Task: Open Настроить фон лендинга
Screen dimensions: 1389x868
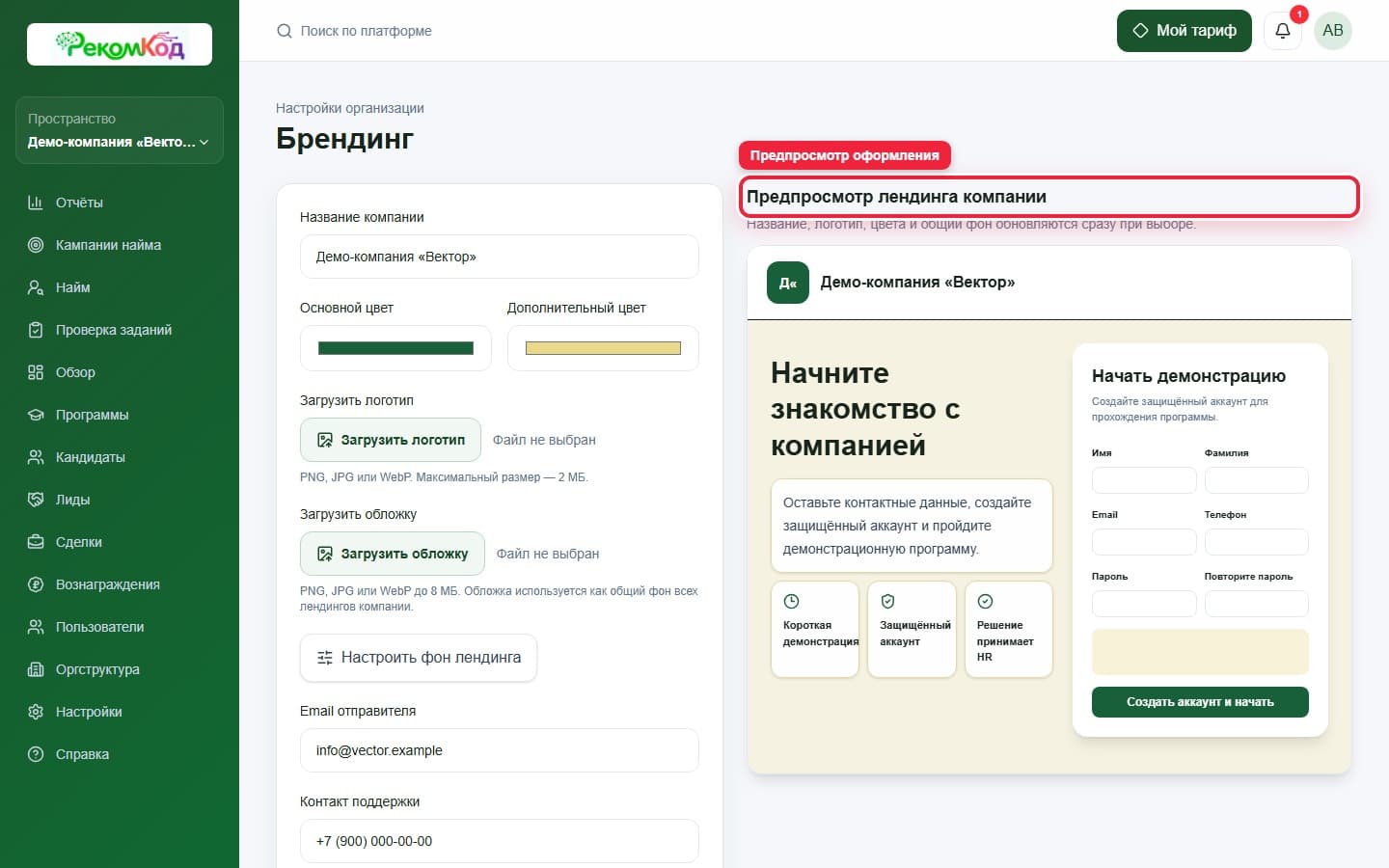Action: (419, 658)
